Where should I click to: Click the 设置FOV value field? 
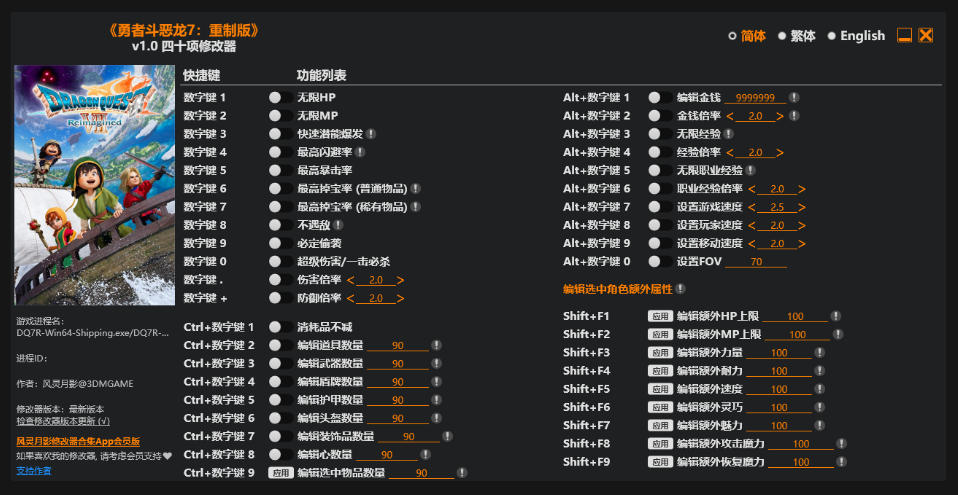point(756,262)
